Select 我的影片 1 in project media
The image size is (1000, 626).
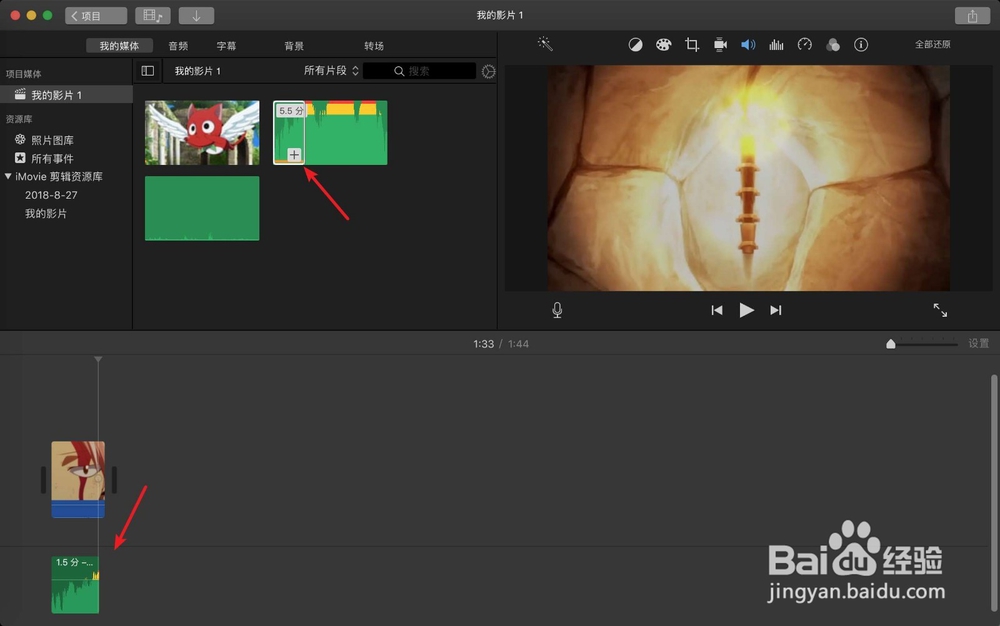tap(66, 95)
